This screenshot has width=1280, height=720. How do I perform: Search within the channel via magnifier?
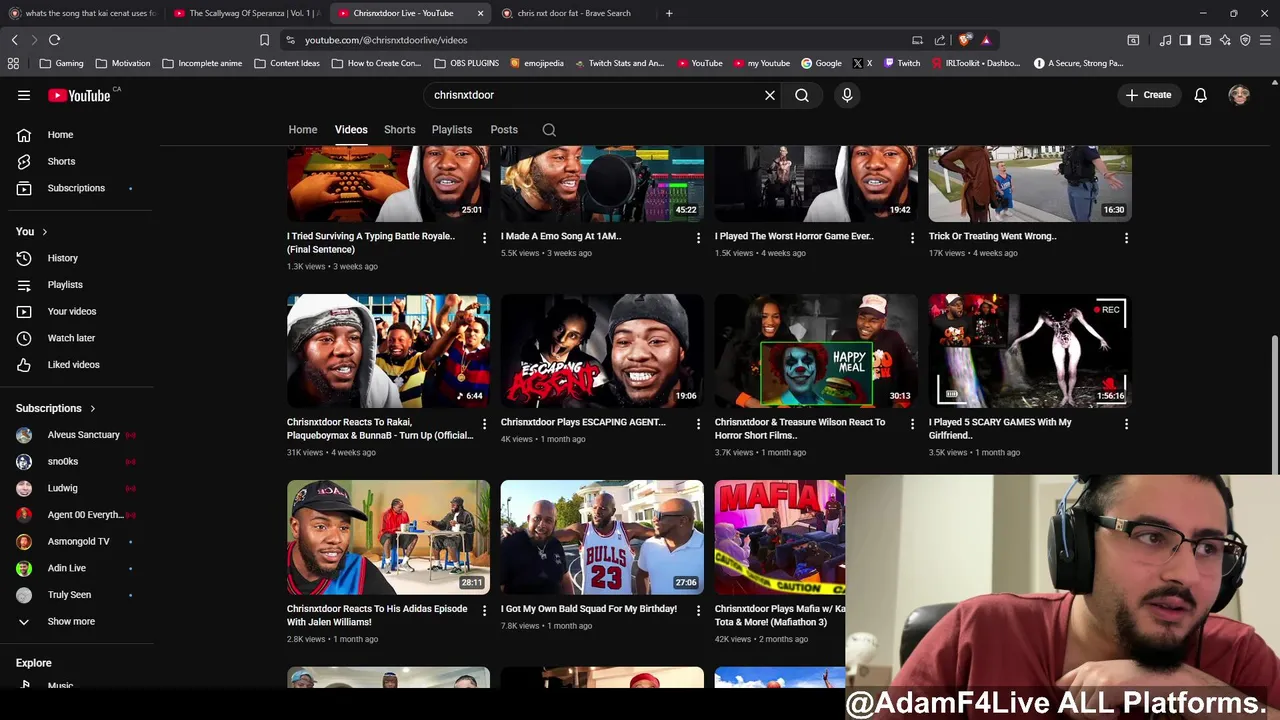(549, 130)
